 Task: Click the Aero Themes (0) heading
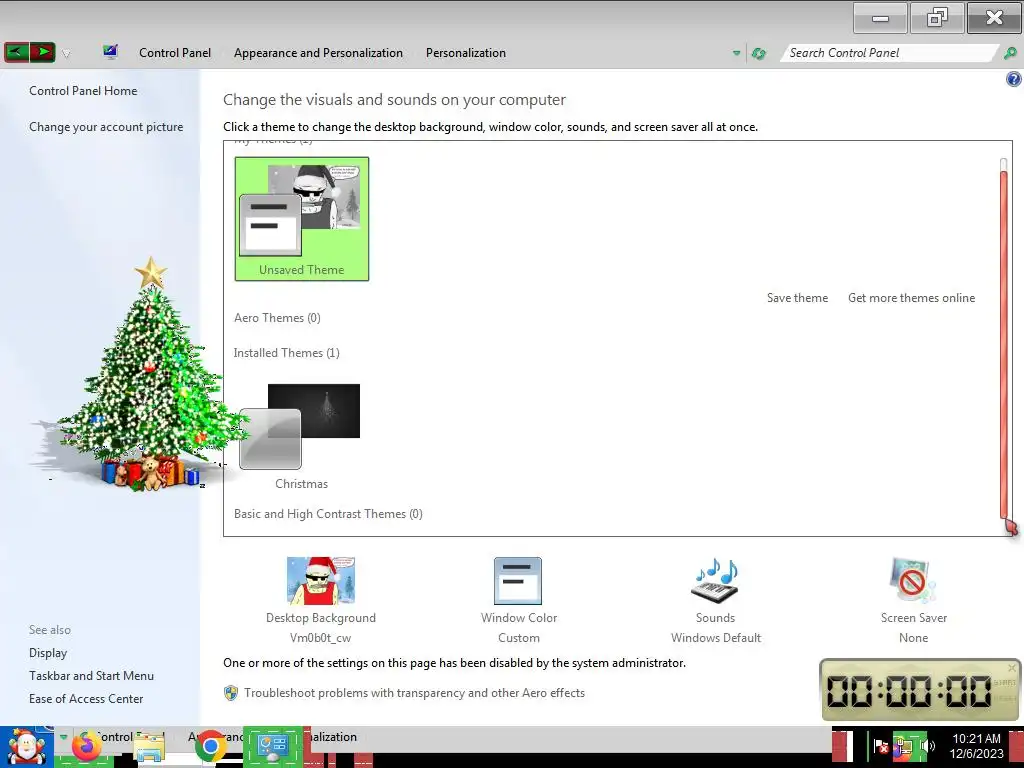pos(277,318)
